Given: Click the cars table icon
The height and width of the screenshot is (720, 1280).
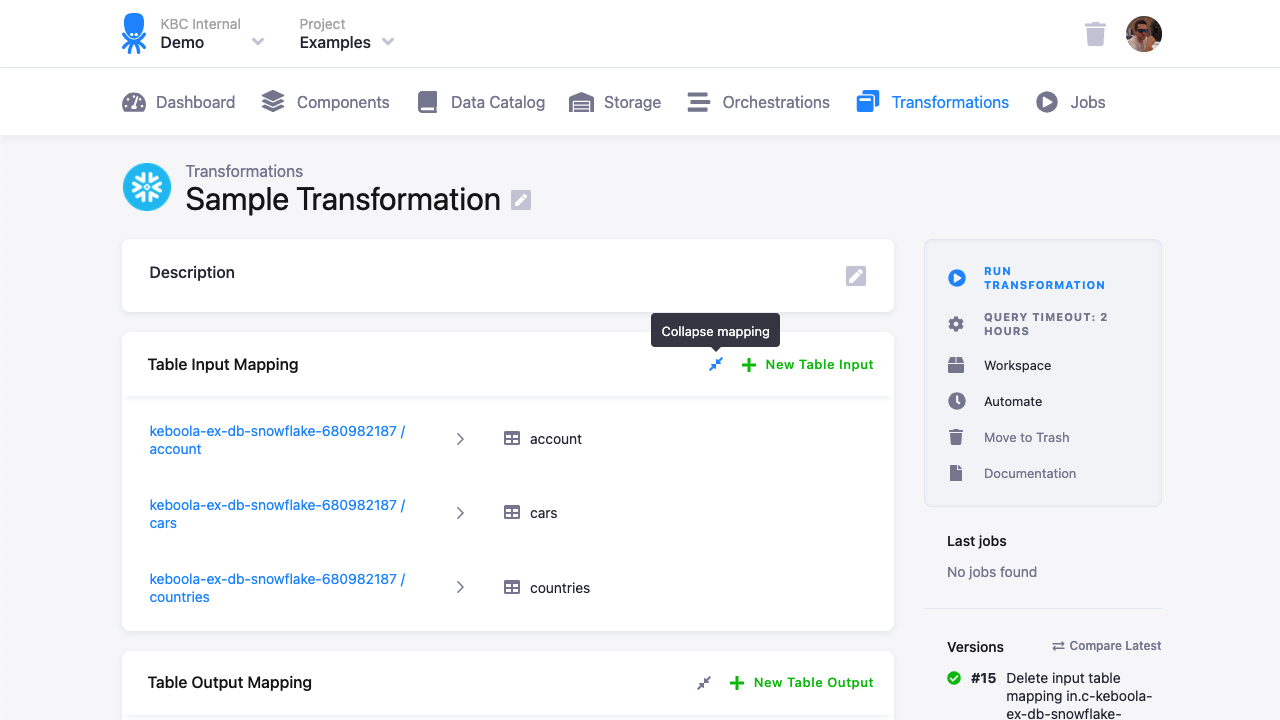Looking at the screenshot, I should [x=512, y=513].
